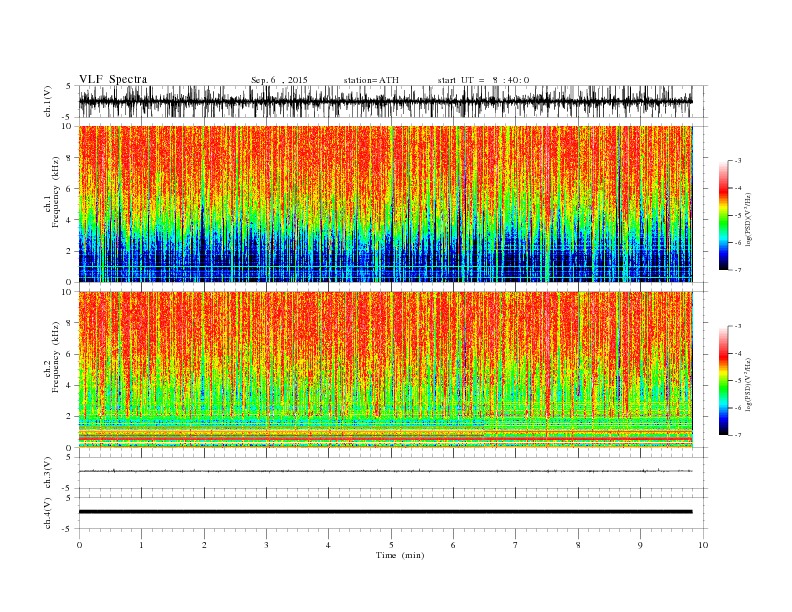Click time-axis tick label "9"
The width and height of the screenshot is (792, 612).
tap(640, 545)
